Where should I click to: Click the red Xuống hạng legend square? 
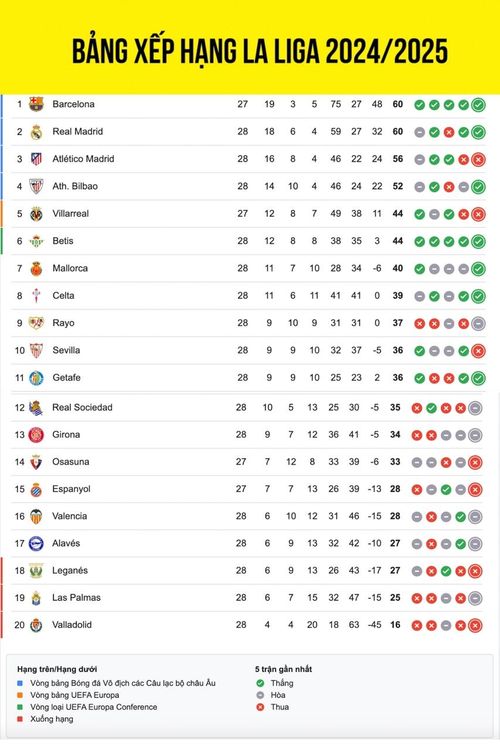pos(20,719)
